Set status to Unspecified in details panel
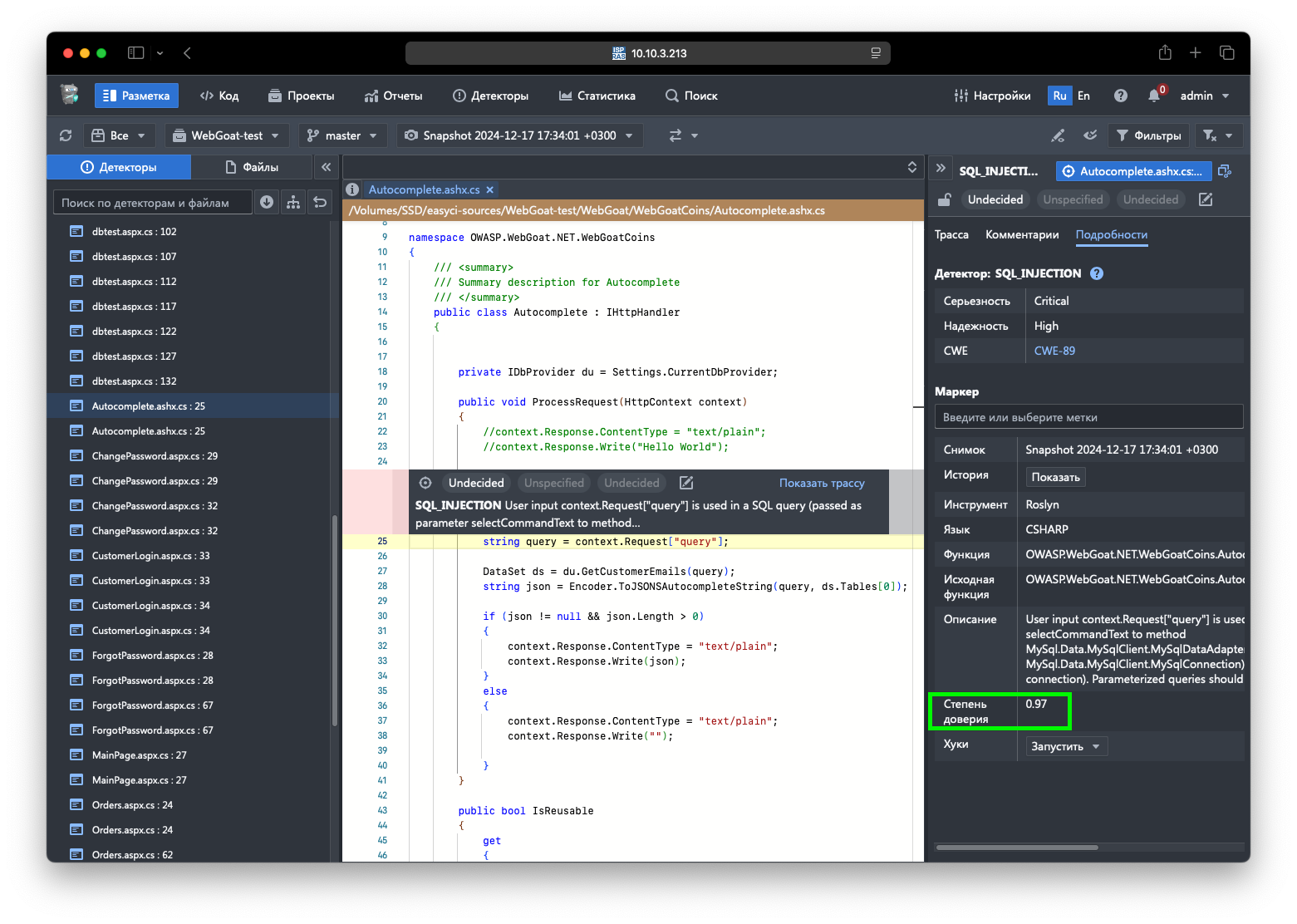Screen dimensions: 1297x924 point(1073,199)
